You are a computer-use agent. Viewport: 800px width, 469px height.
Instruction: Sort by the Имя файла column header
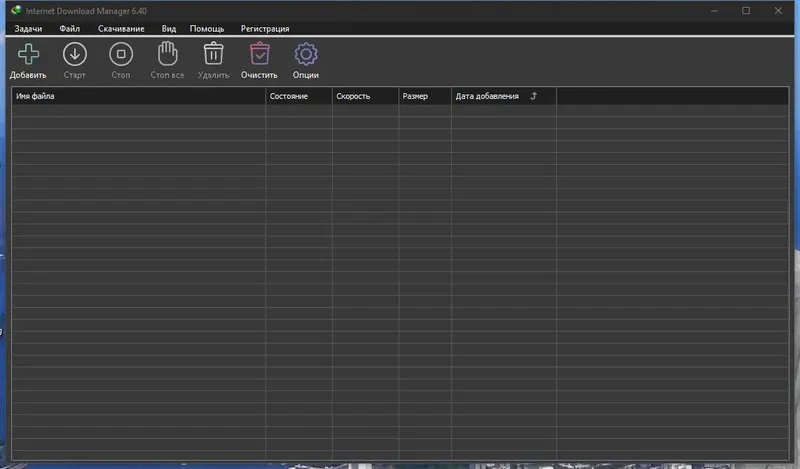(138, 96)
